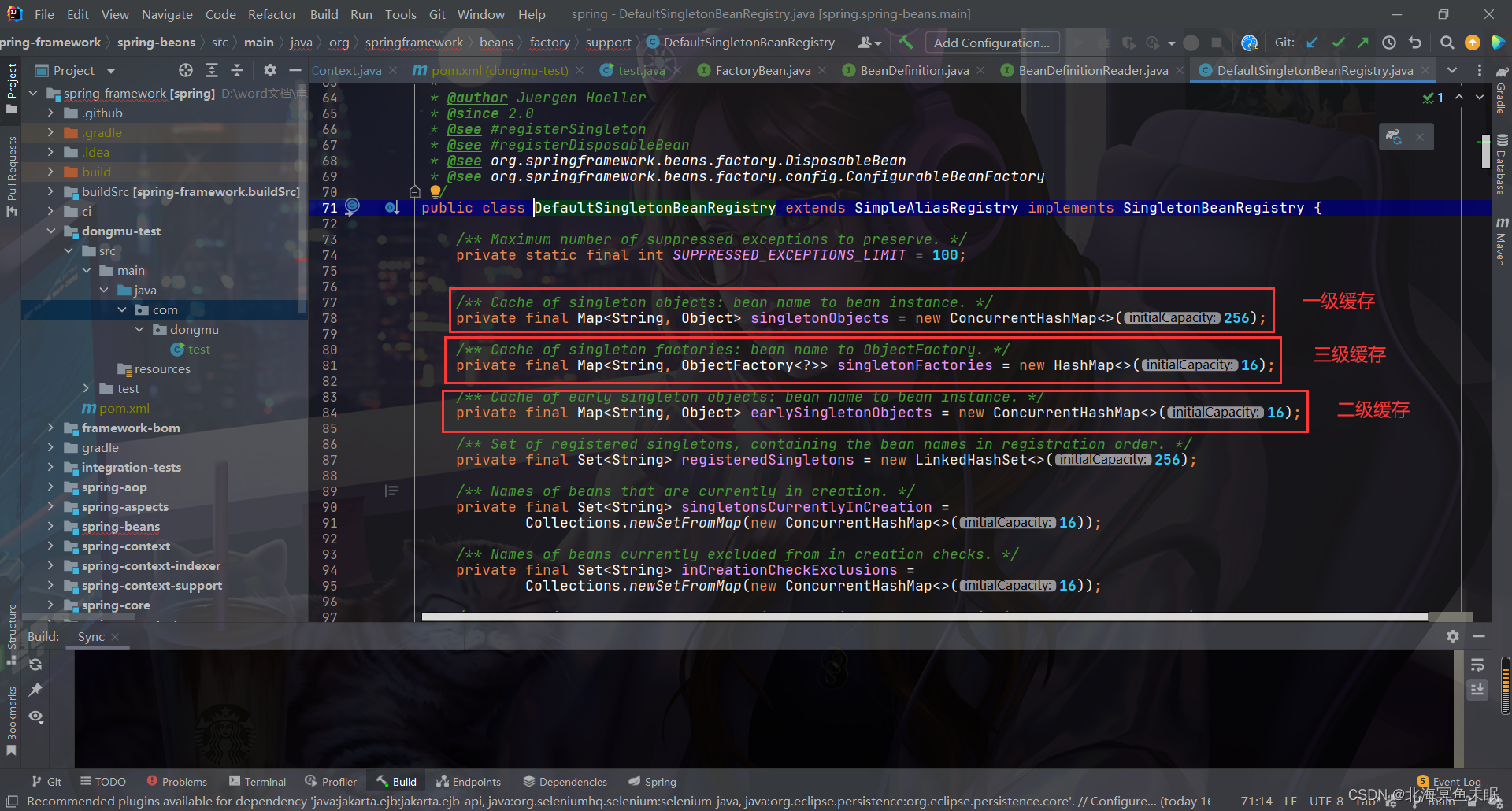Viewport: 1512px width, 811px height.
Task: Click Collapse All icon in Project panel
Action: pos(237,70)
